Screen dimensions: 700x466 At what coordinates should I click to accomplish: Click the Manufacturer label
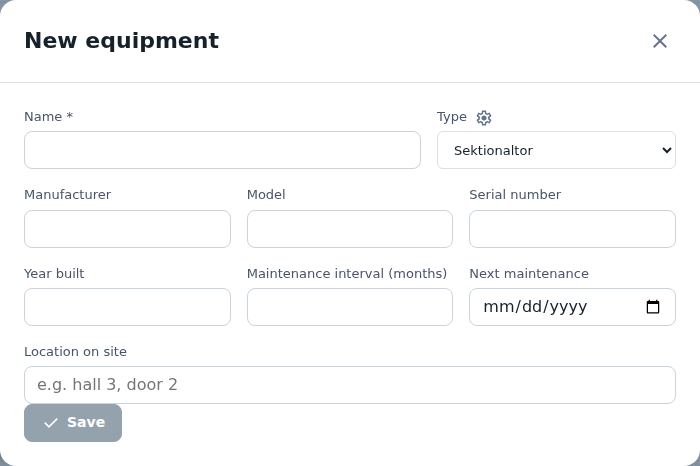coord(67,195)
